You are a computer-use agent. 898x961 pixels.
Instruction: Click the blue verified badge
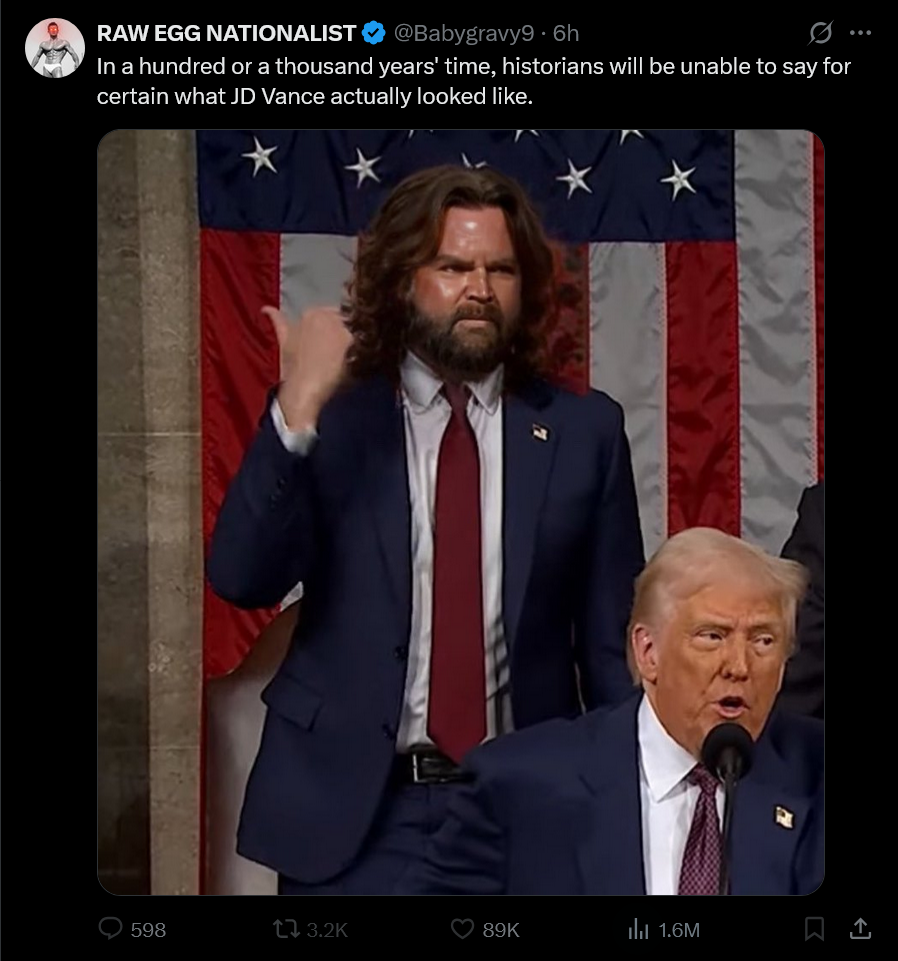point(374,32)
